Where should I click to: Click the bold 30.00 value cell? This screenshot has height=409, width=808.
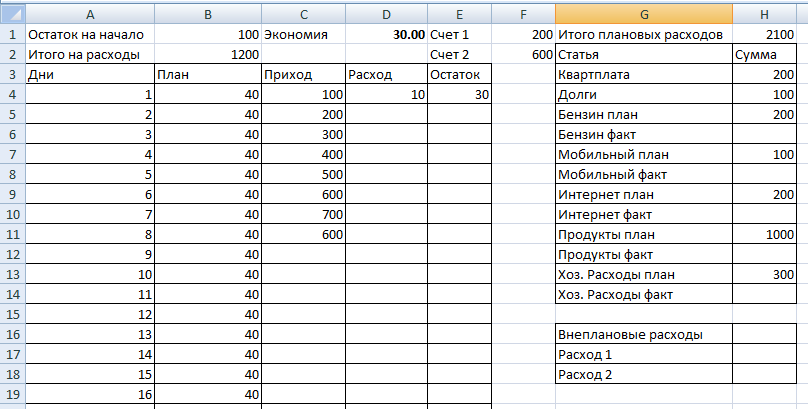[x=386, y=34]
